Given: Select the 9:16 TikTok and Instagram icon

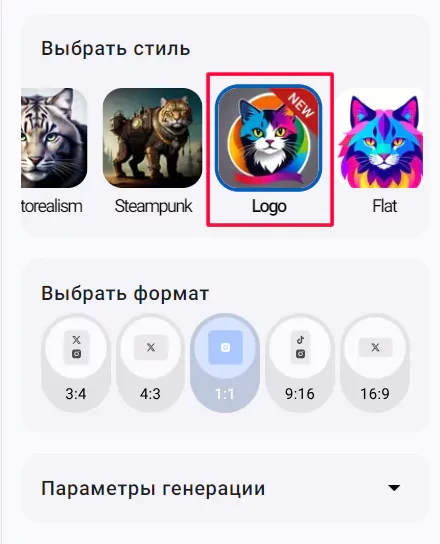Looking at the screenshot, I should [301, 347].
